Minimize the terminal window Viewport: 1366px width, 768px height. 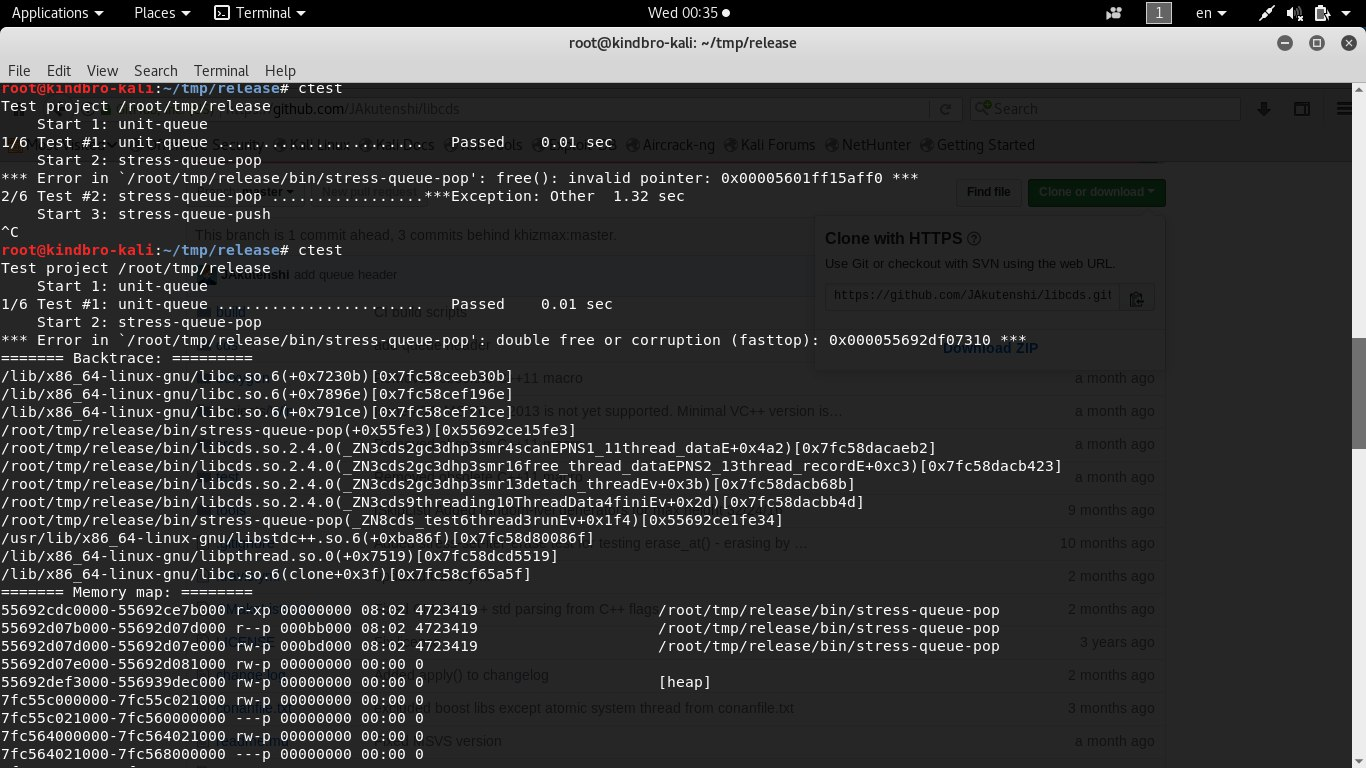click(1285, 43)
